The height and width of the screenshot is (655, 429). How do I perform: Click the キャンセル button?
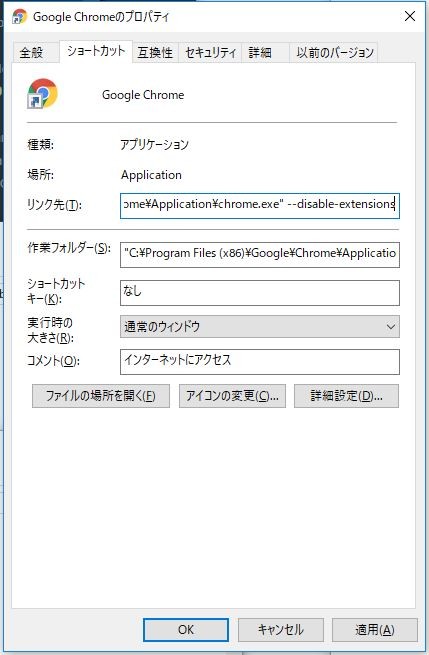click(x=281, y=630)
